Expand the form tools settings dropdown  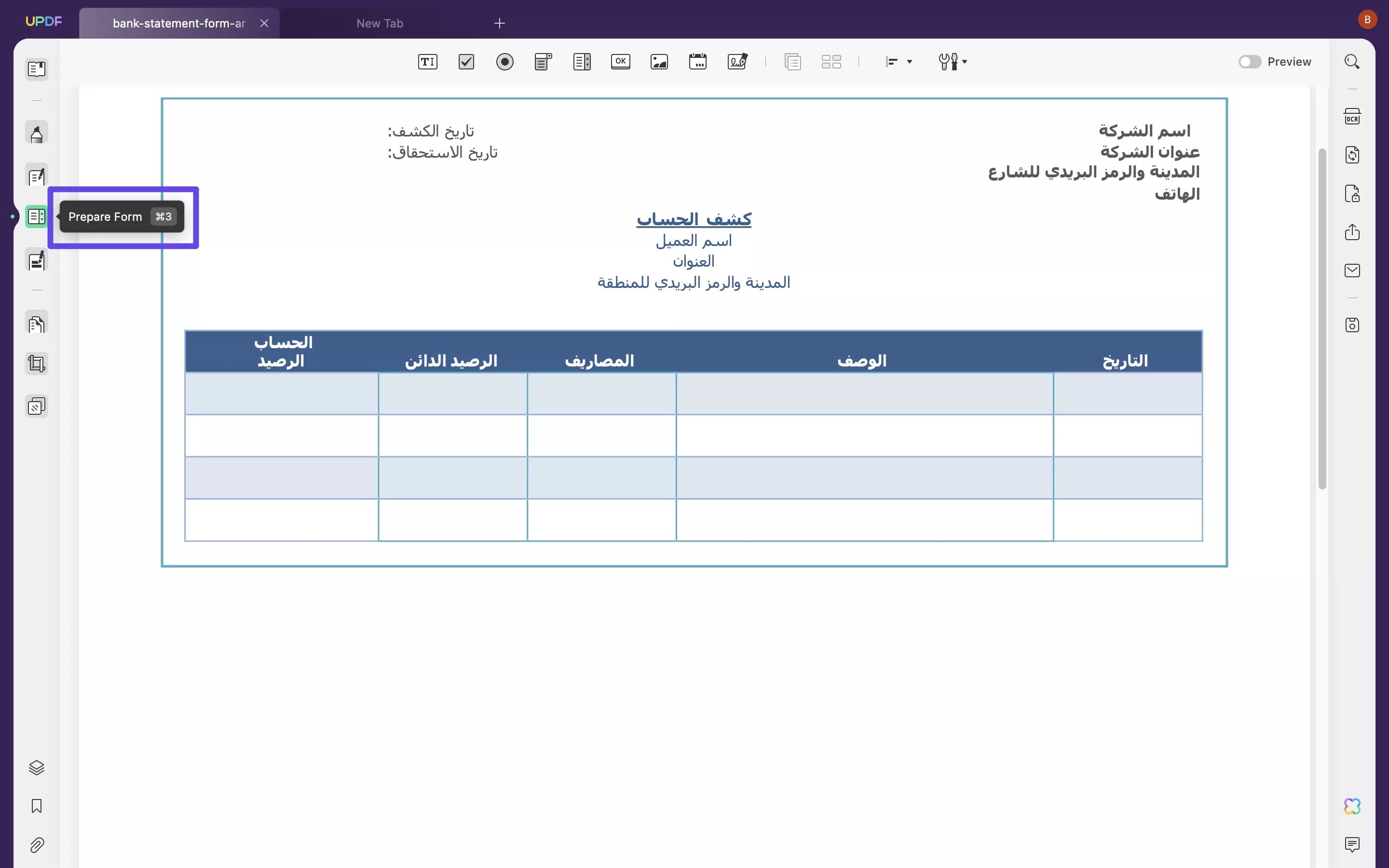tap(952, 61)
